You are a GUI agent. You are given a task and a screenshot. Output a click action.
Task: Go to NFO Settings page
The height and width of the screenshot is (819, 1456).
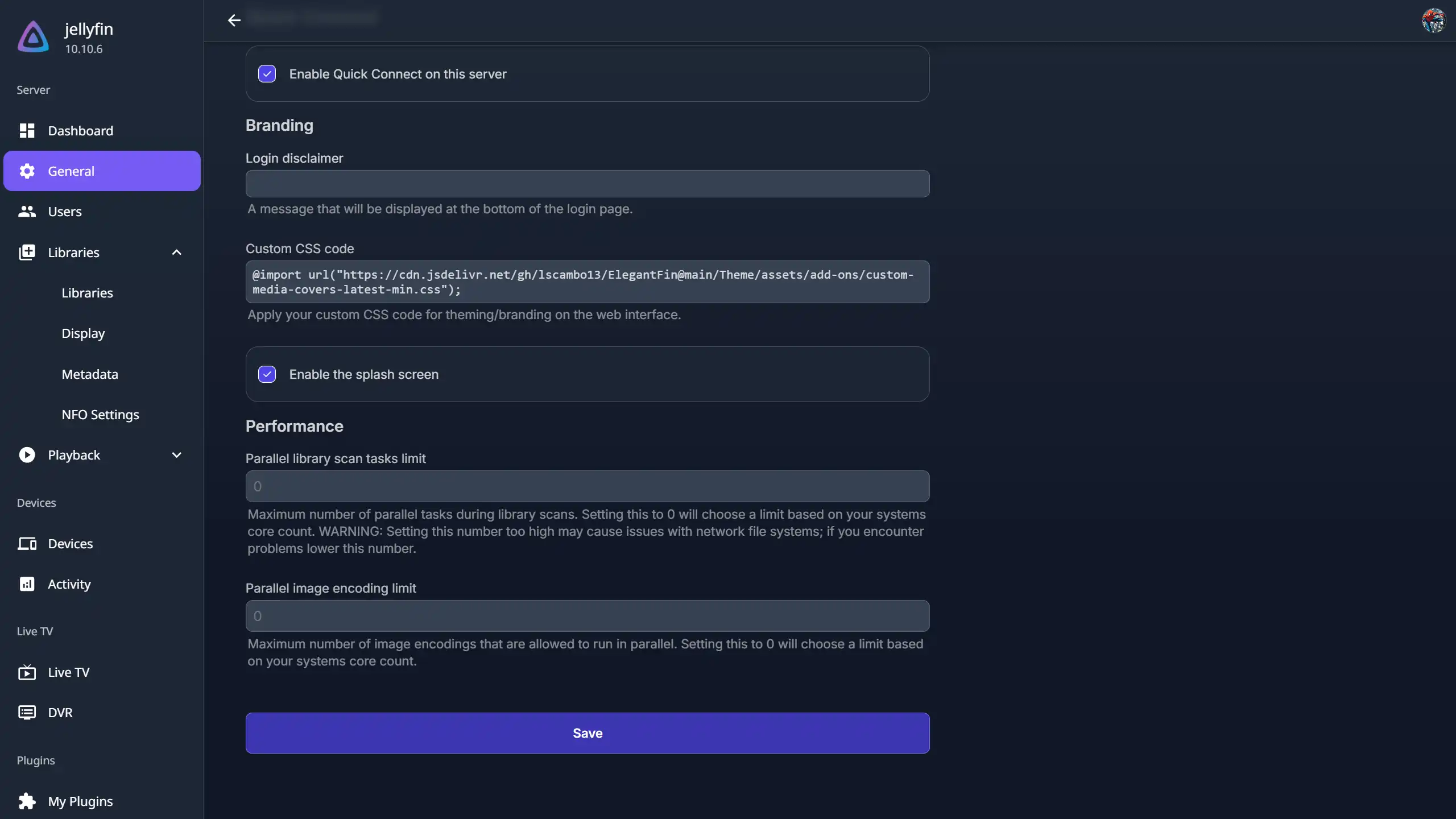click(x=100, y=415)
